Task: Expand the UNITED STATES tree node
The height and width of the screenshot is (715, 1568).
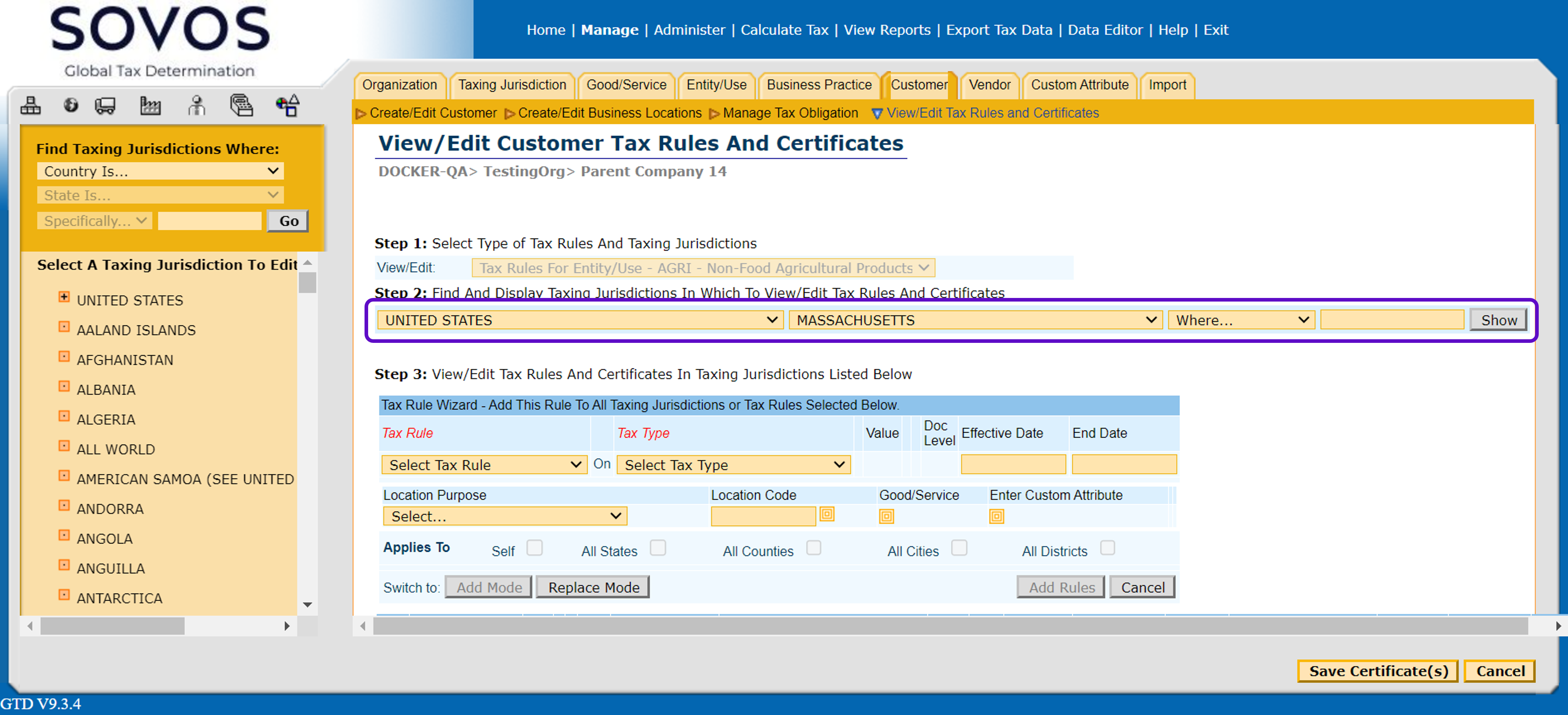Action: pyautogui.click(x=64, y=297)
